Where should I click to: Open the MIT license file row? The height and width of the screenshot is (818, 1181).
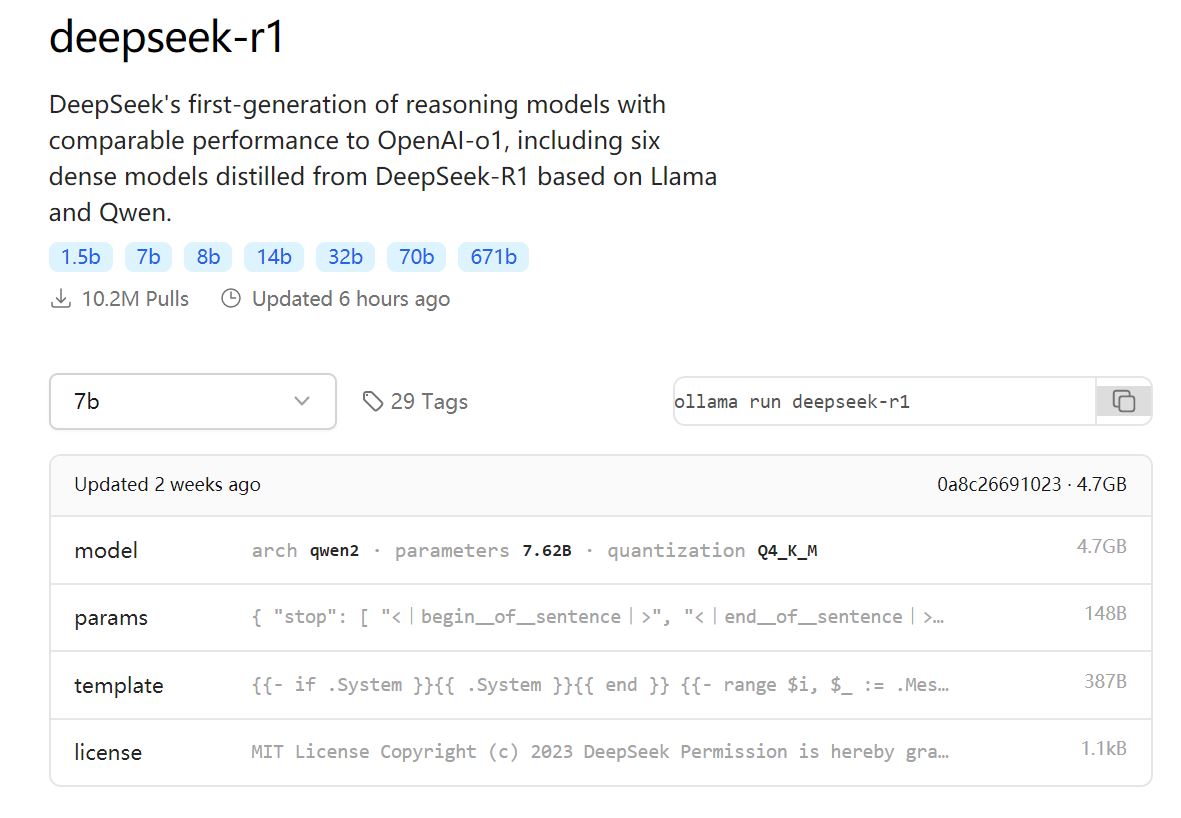coord(600,752)
